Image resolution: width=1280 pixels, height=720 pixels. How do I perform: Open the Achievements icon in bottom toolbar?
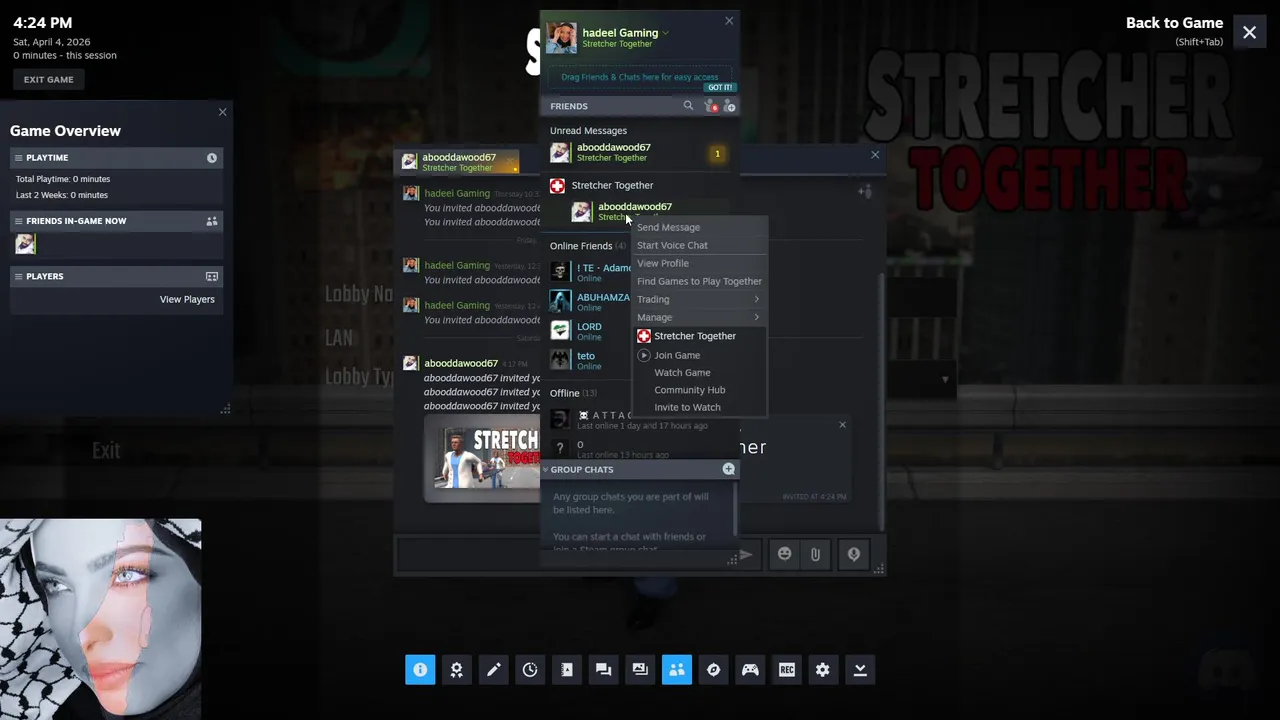point(457,670)
